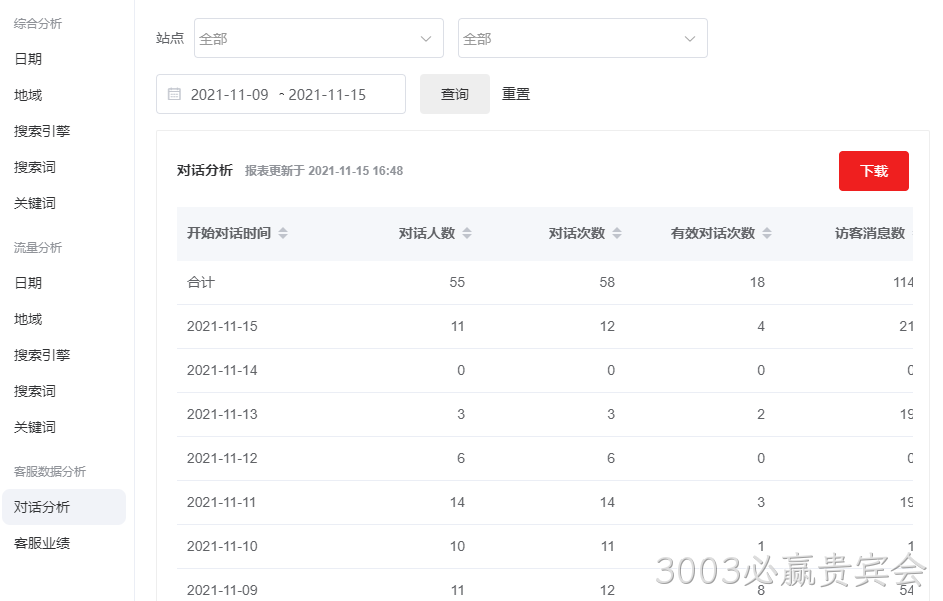This screenshot has width=943, height=601.
Task: Sort by 开始对话时间 column arrows
Action: click(x=283, y=233)
